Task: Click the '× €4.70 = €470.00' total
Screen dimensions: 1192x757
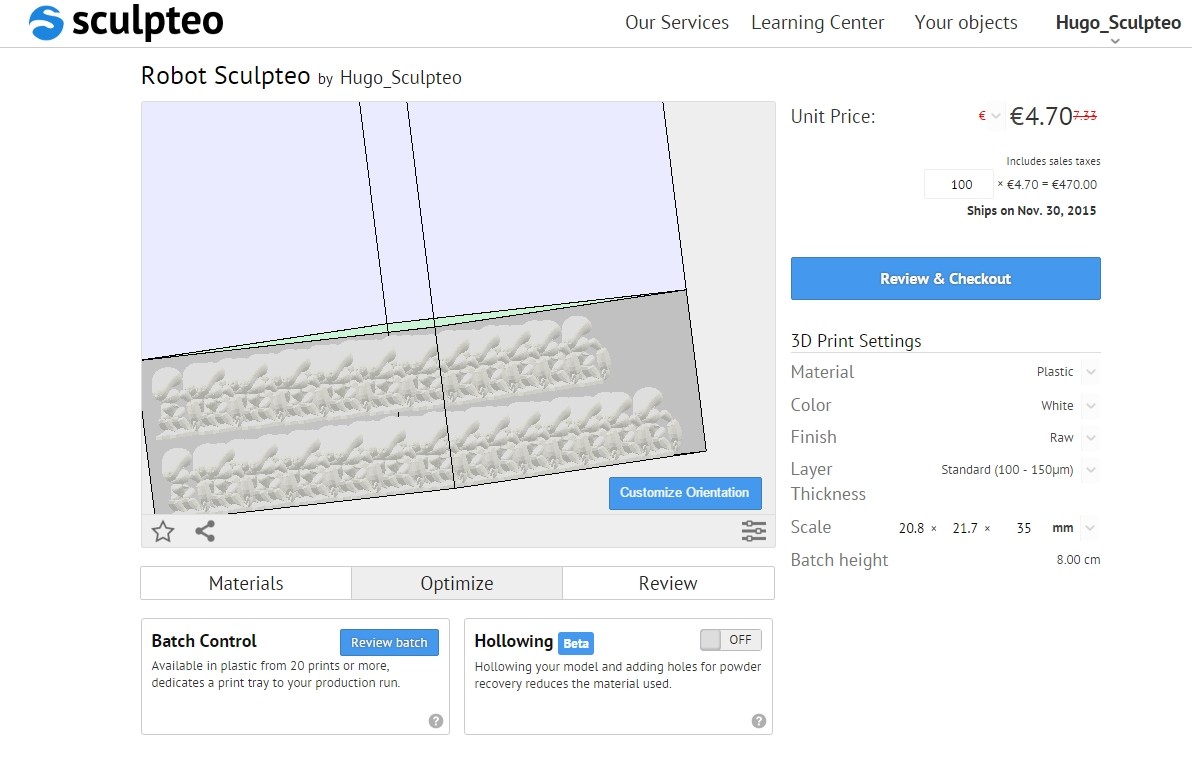Action: click(x=1047, y=184)
